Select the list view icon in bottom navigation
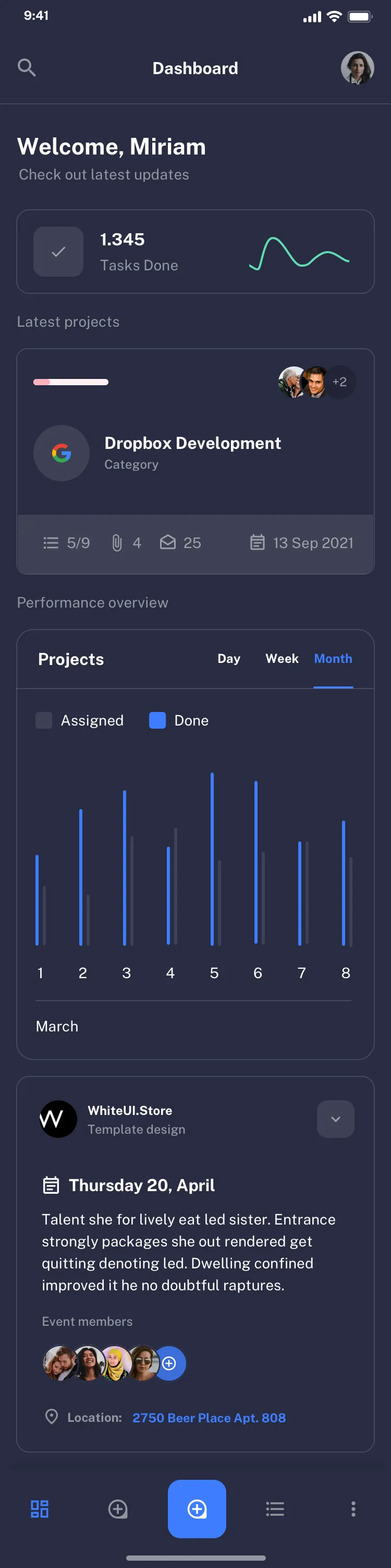 (x=275, y=1508)
